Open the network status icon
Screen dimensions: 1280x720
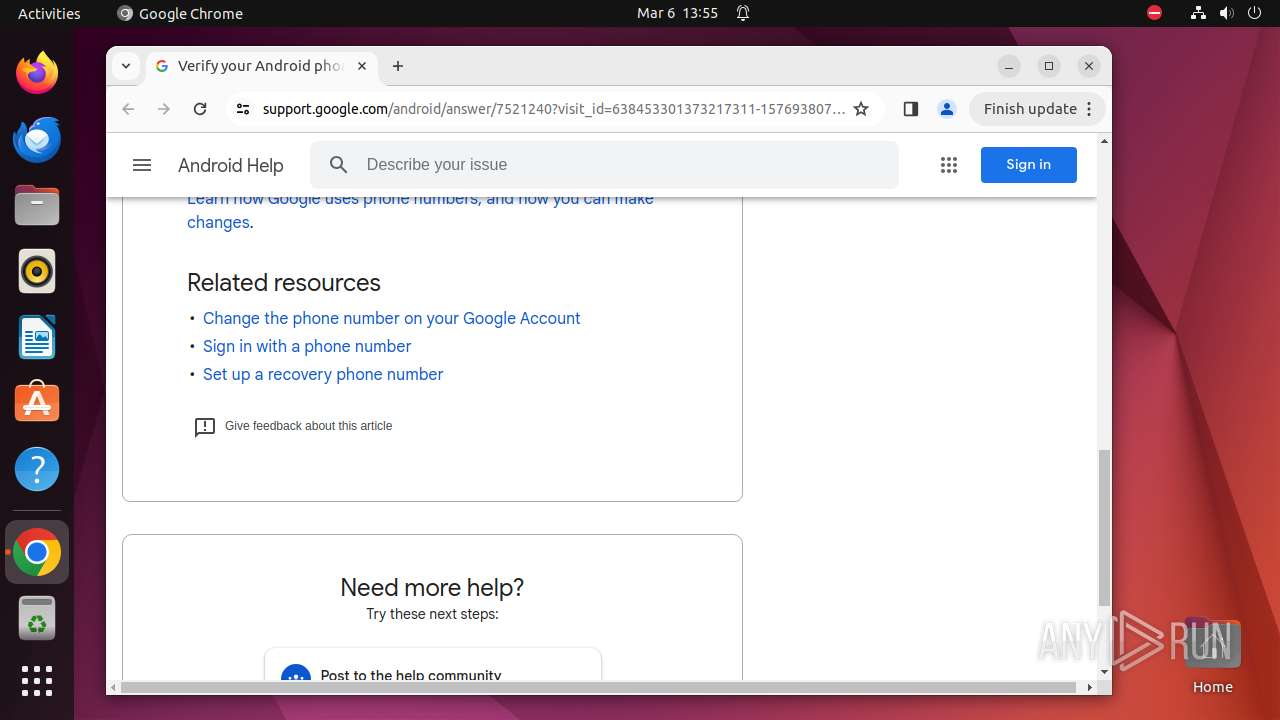tap(1198, 13)
